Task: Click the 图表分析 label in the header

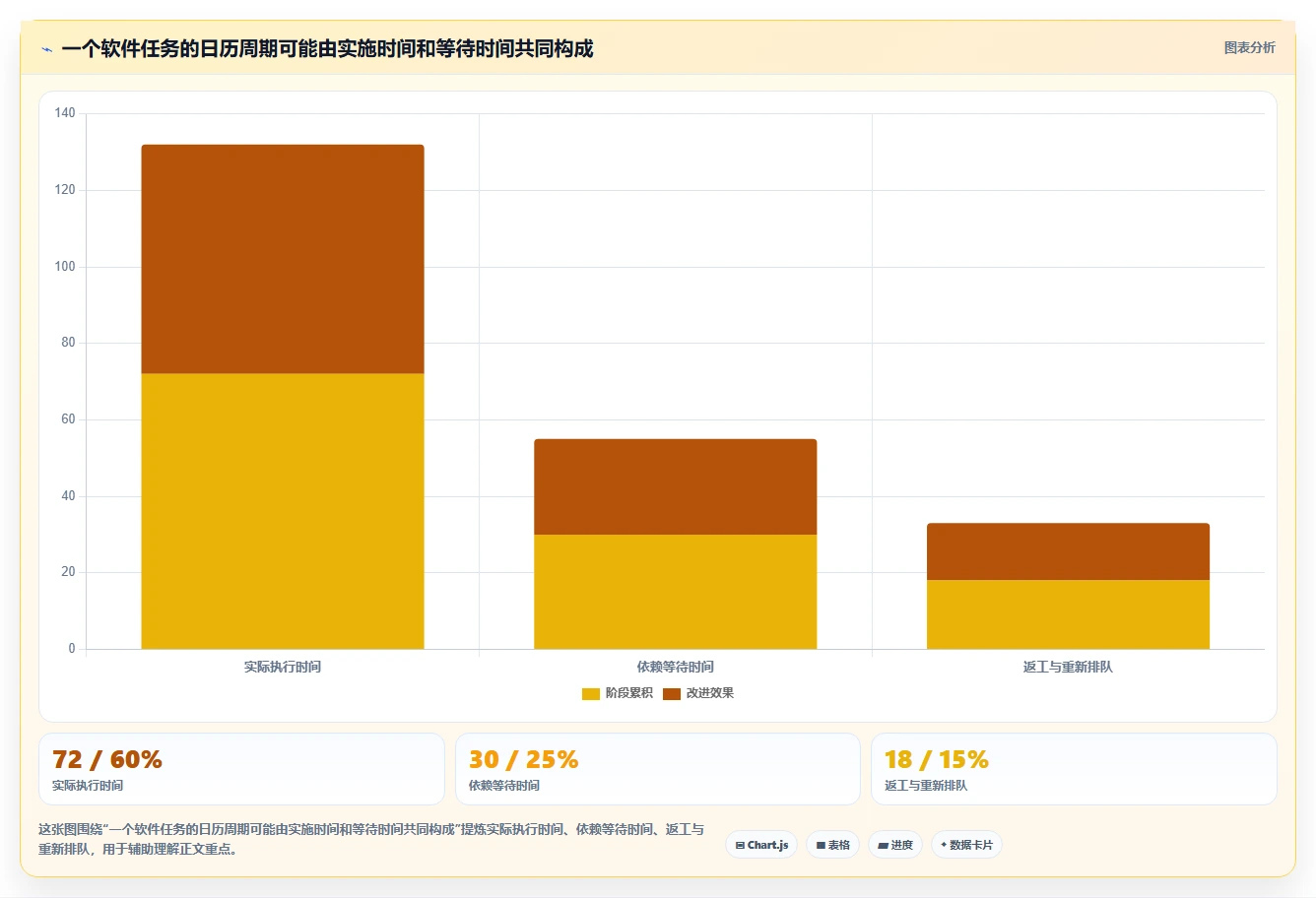Action: pyautogui.click(x=1249, y=47)
